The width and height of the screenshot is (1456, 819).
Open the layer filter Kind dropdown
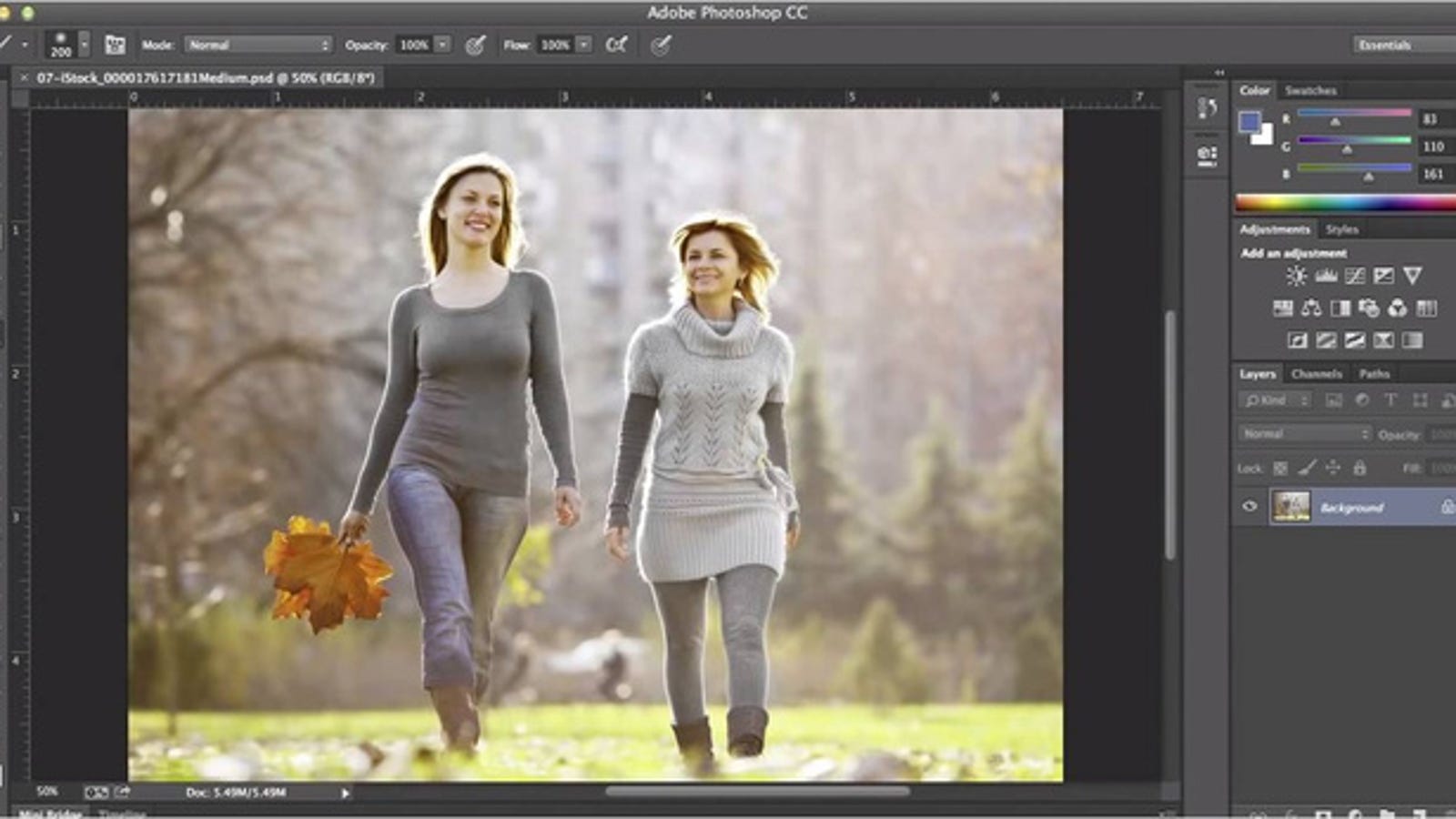(x=1276, y=400)
